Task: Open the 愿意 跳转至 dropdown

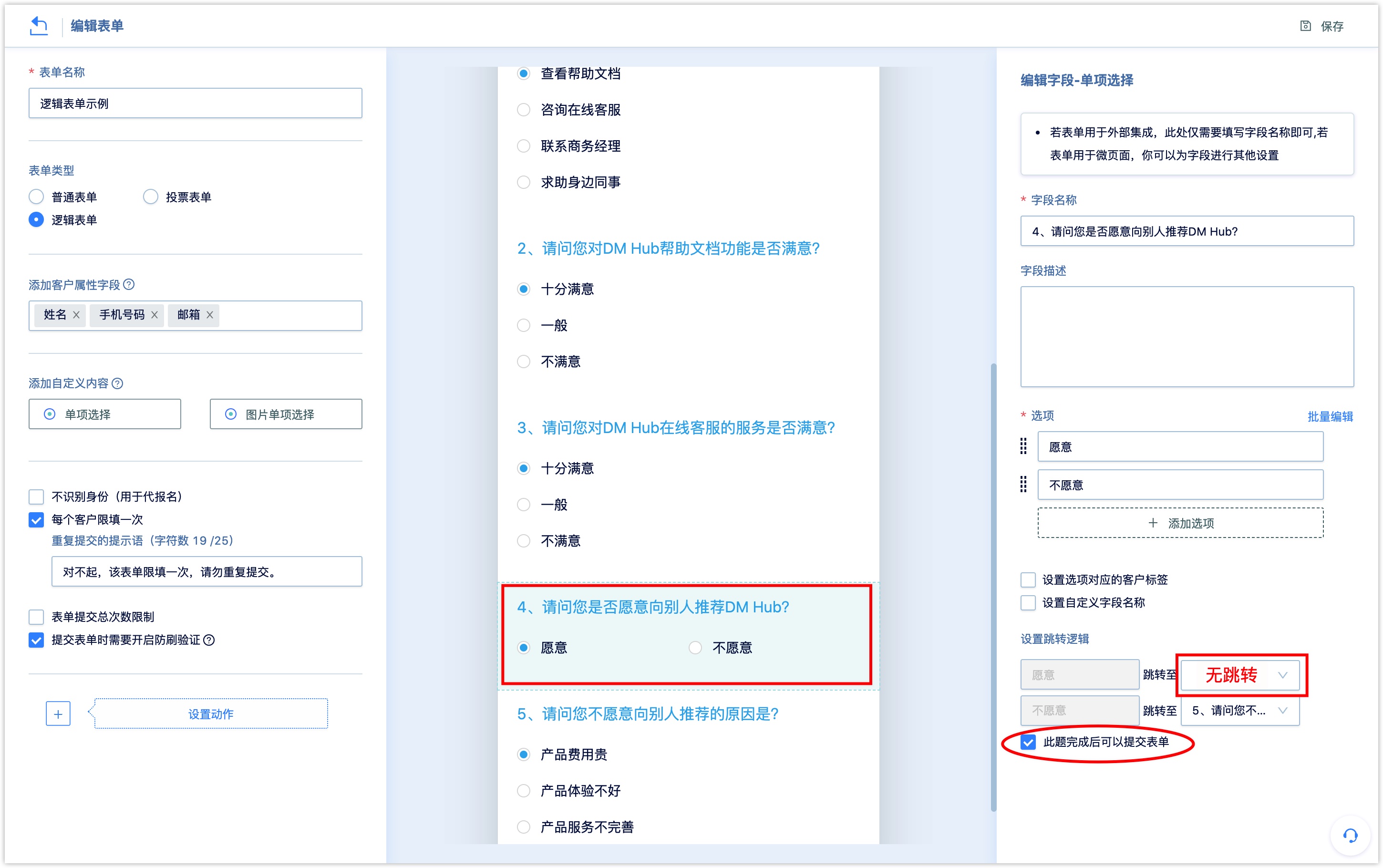Action: coord(1239,674)
